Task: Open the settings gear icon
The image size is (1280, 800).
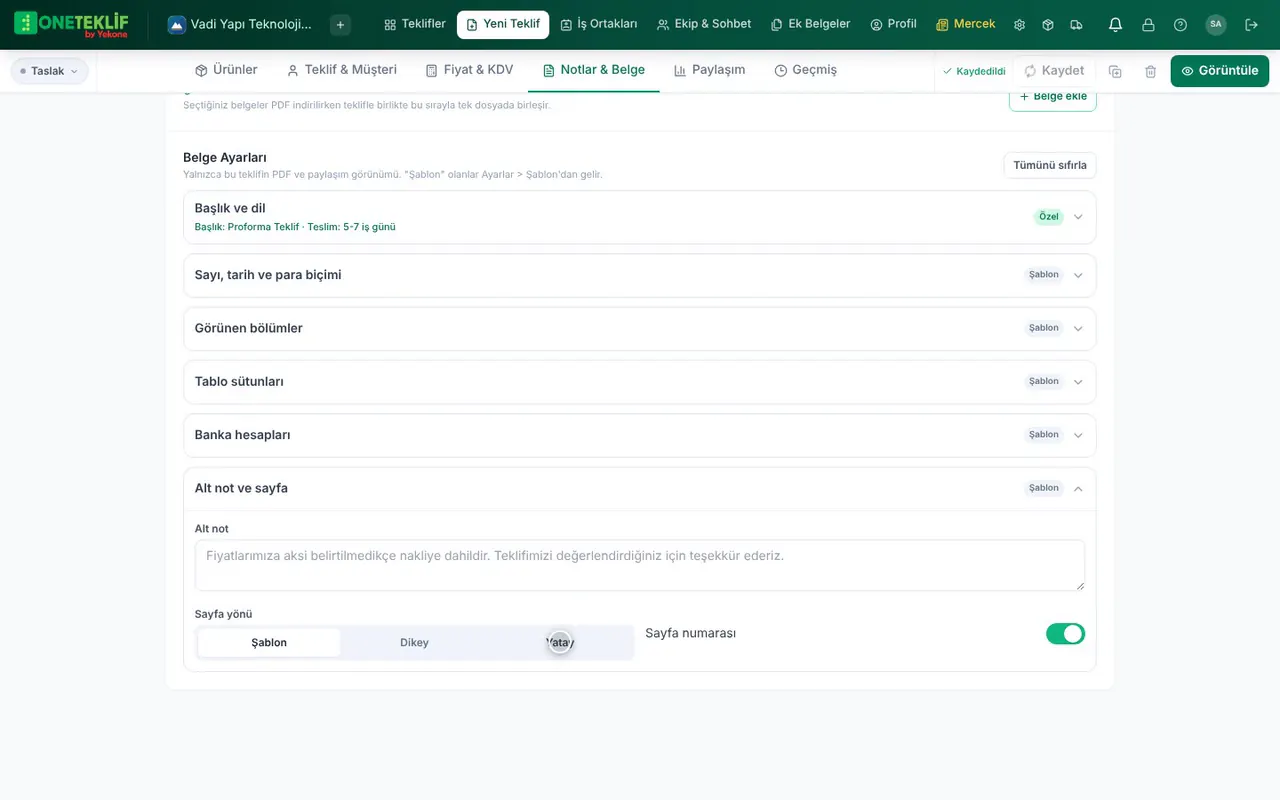Action: 1020,24
